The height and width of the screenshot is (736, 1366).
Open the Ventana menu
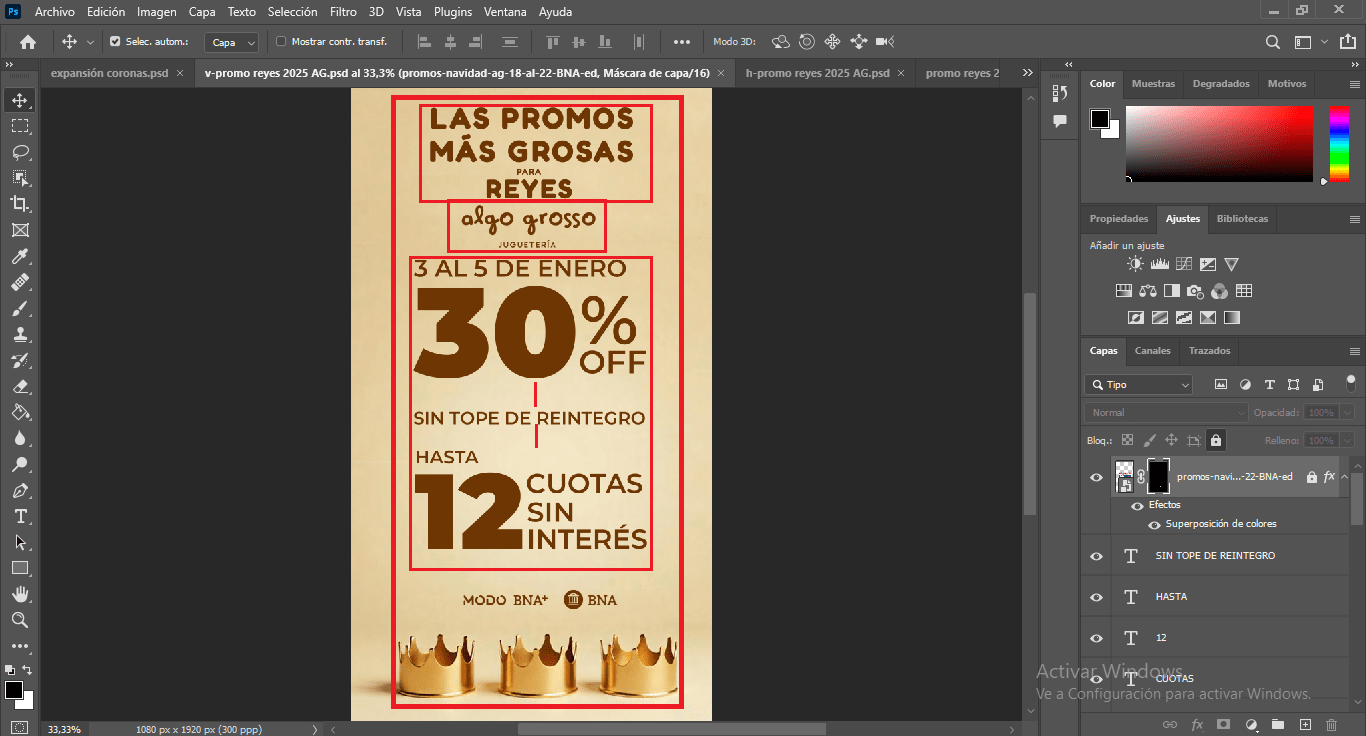coord(505,12)
